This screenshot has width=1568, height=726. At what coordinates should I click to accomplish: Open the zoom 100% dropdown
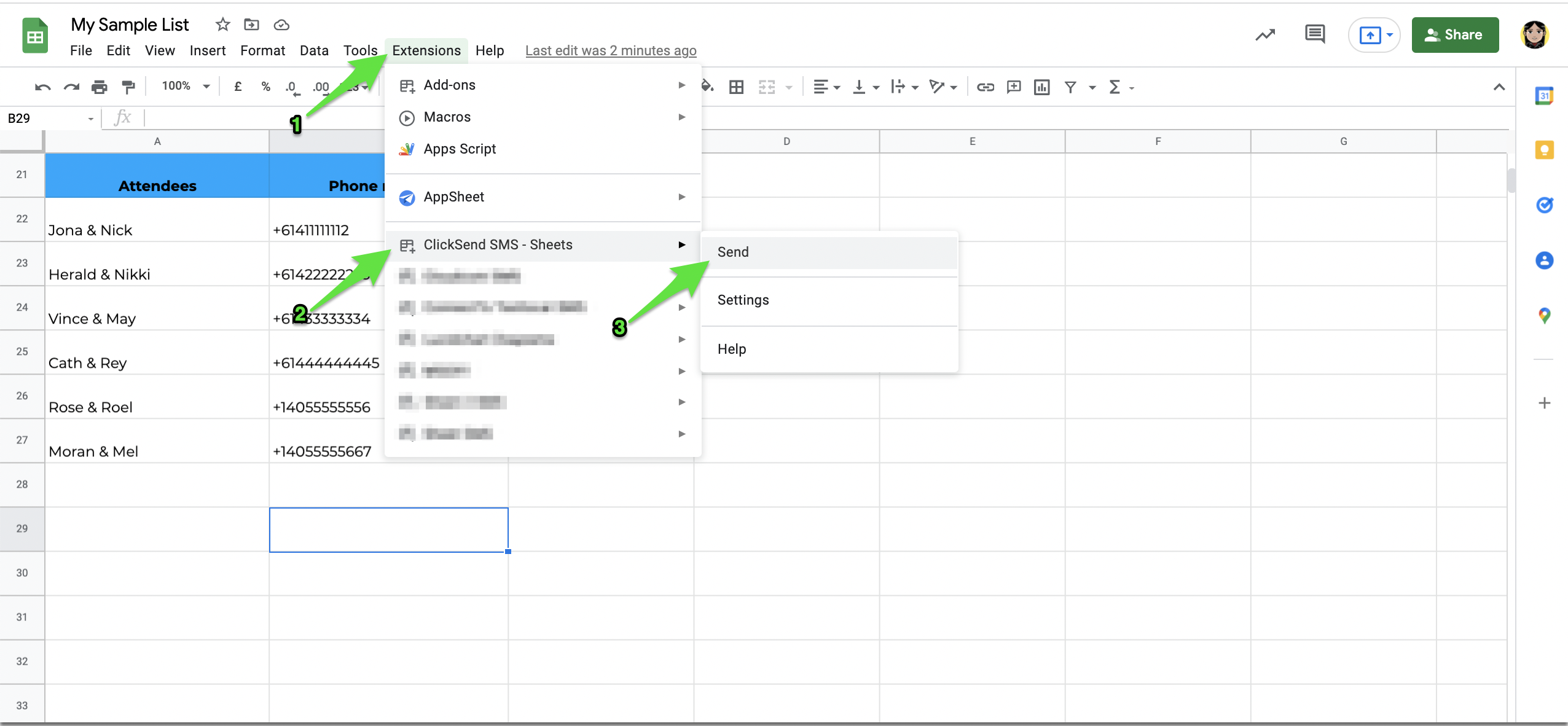click(x=186, y=86)
